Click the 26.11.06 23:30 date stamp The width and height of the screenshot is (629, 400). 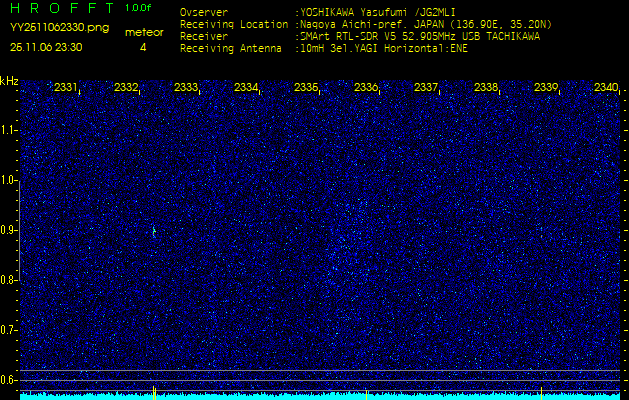point(46,47)
